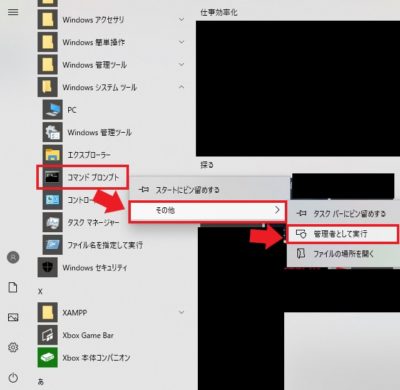Open ファイル名を指定して実行 (Run)

point(105,245)
